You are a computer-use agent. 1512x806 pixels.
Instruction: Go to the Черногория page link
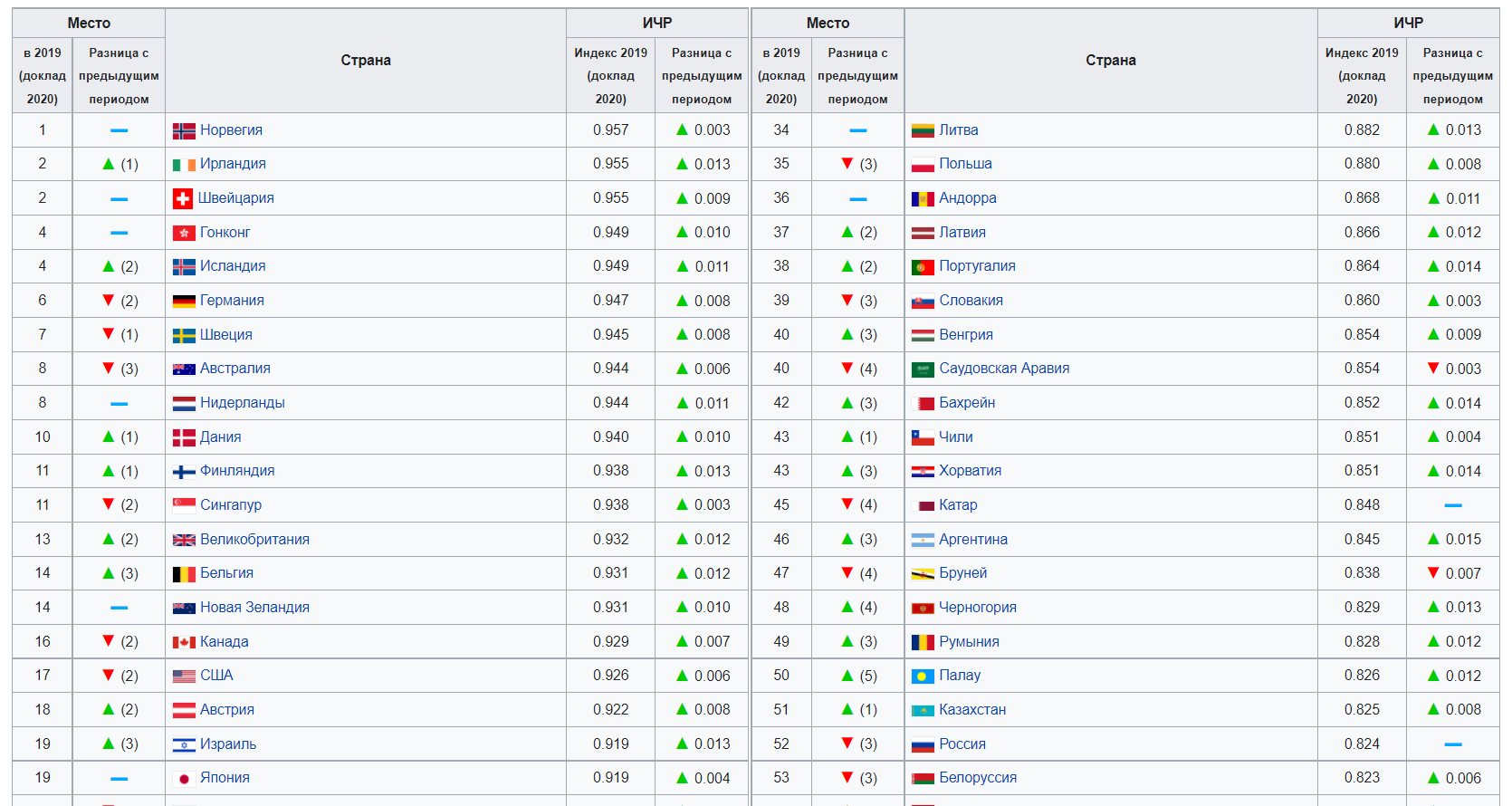[x=977, y=608]
